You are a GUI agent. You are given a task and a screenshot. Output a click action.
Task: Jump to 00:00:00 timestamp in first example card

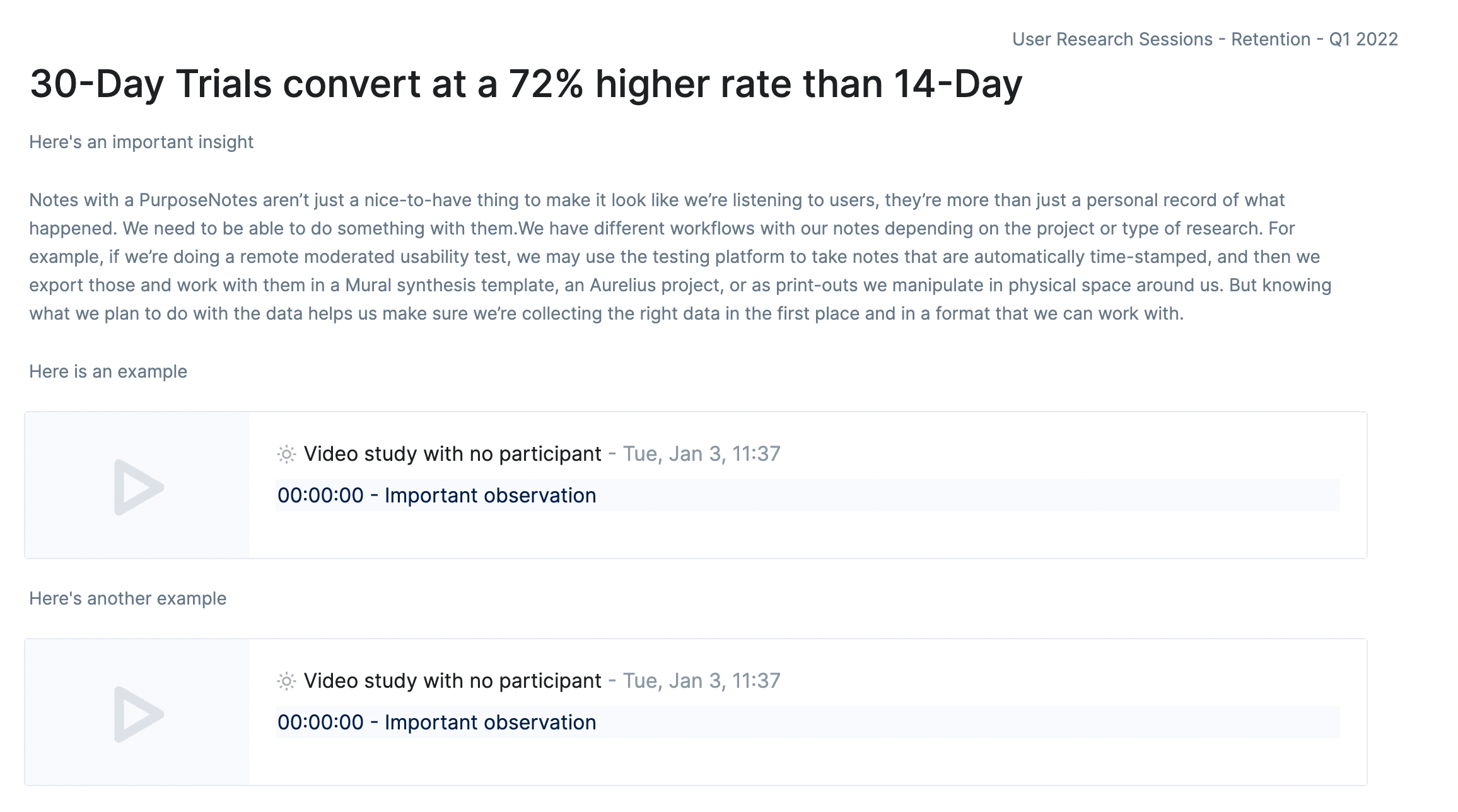pos(320,496)
